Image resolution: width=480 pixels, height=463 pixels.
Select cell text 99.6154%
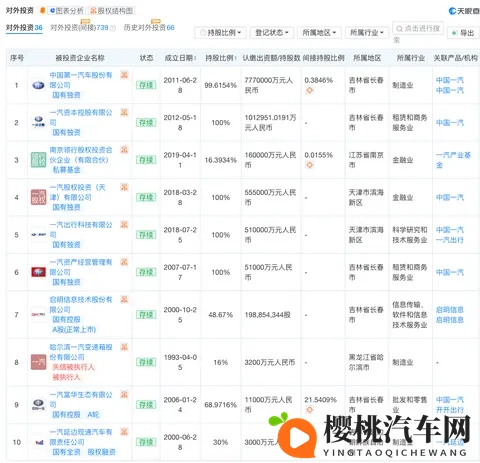point(220,85)
